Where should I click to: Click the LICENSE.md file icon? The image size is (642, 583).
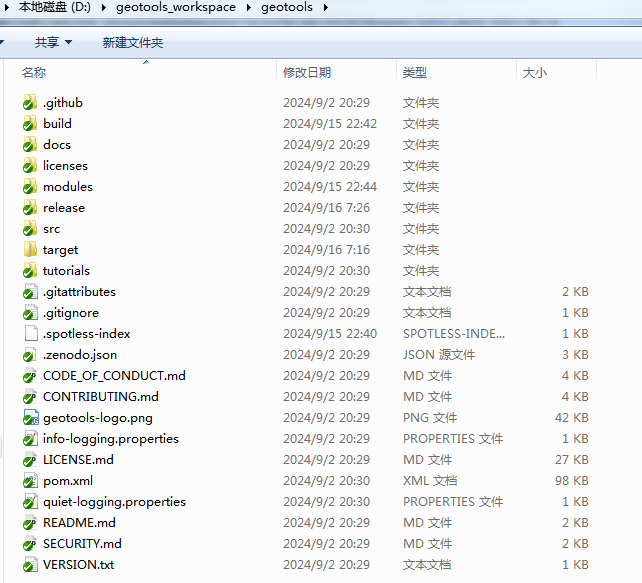click(x=30, y=459)
